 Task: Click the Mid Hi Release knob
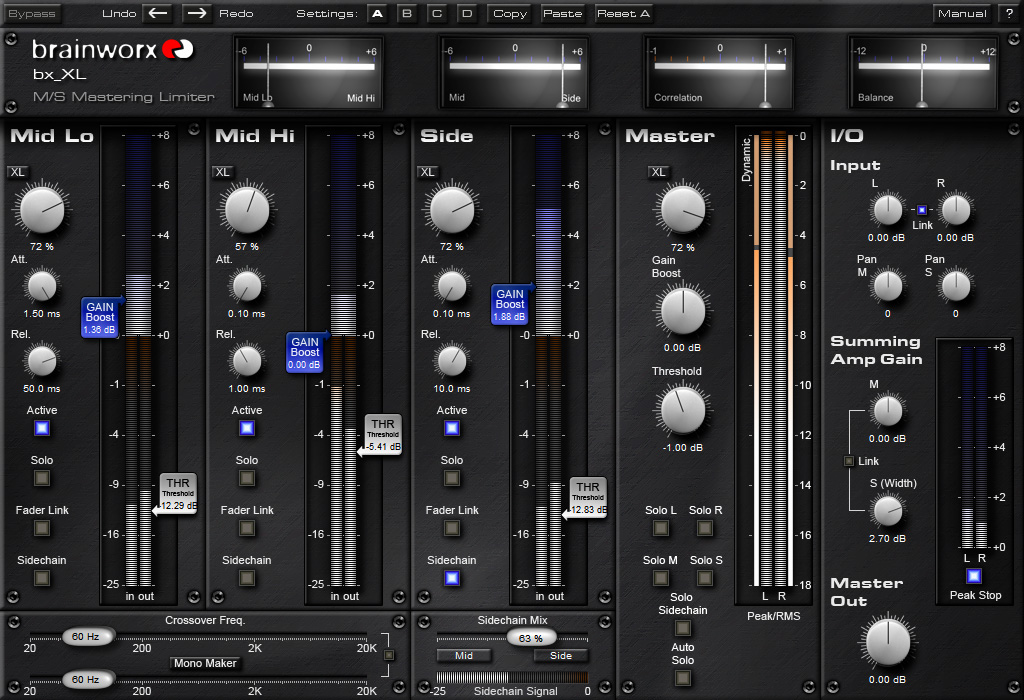tap(247, 361)
